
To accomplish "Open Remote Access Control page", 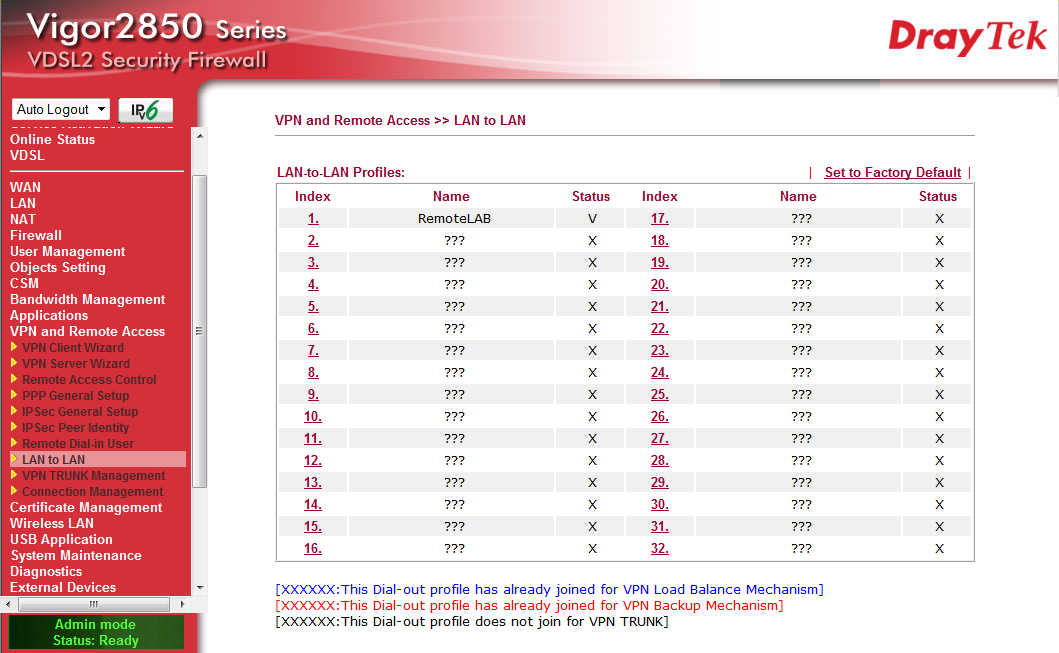I will [89, 380].
